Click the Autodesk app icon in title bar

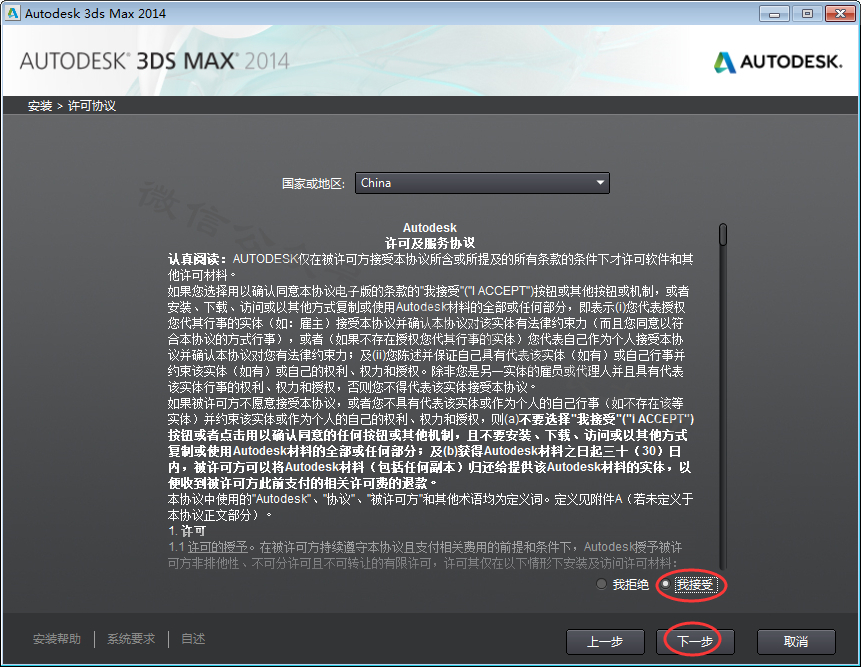click(x=12, y=13)
